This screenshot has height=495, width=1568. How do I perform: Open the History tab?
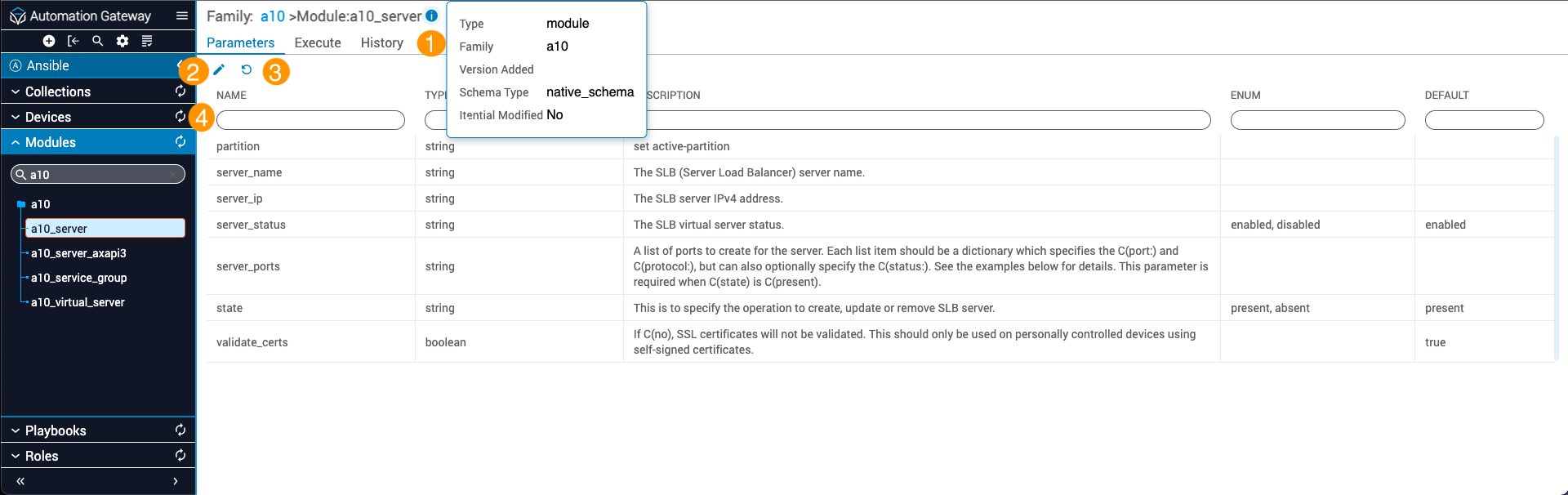click(382, 42)
